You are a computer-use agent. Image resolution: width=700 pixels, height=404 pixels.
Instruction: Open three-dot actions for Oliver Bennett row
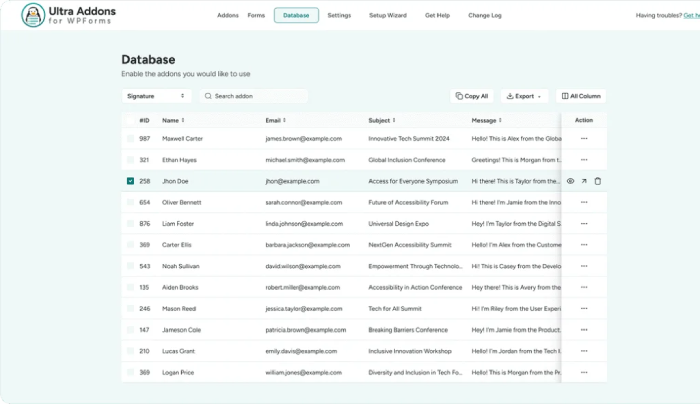point(584,202)
